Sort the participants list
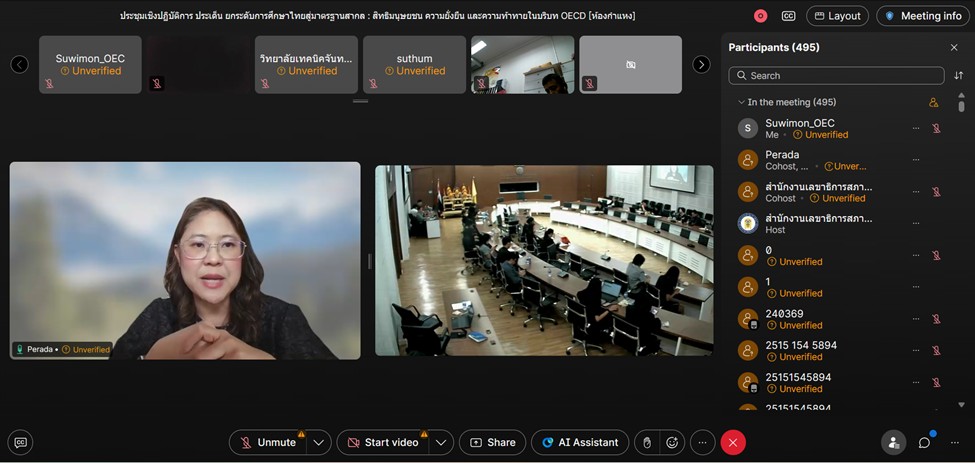 click(x=958, y=76)
